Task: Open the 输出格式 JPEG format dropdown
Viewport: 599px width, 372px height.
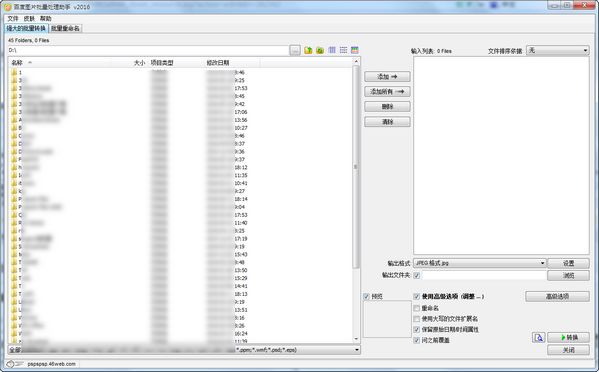Action: pyautogui.click(x=480, y=263)
